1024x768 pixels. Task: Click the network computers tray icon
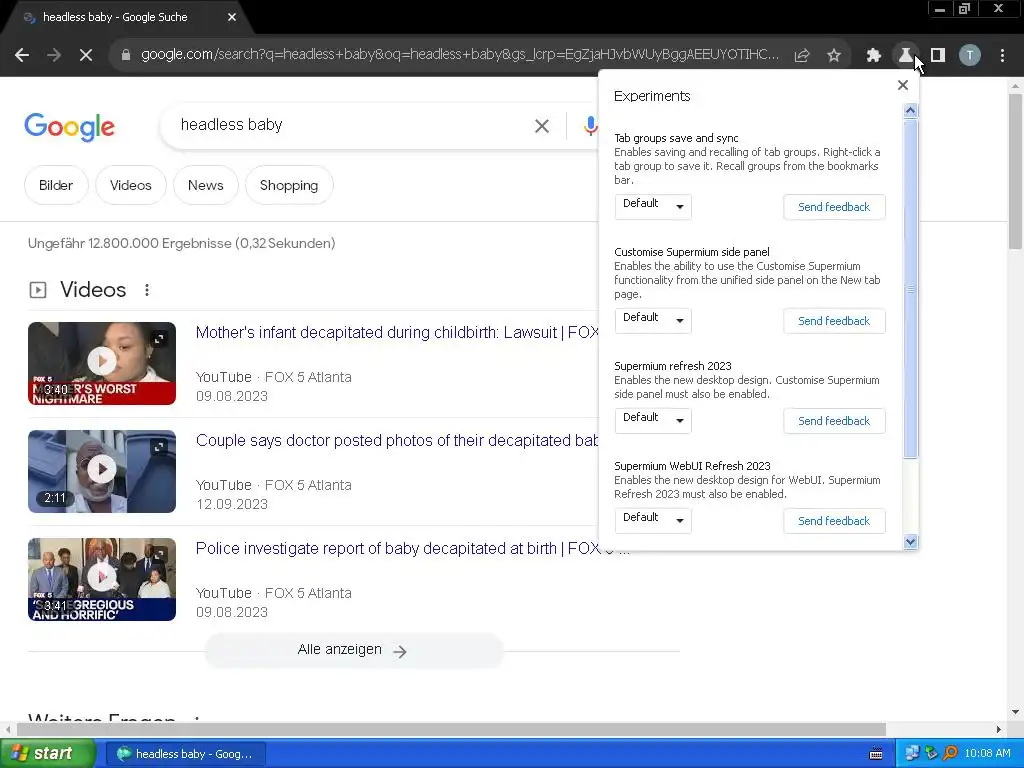(912, 754)
